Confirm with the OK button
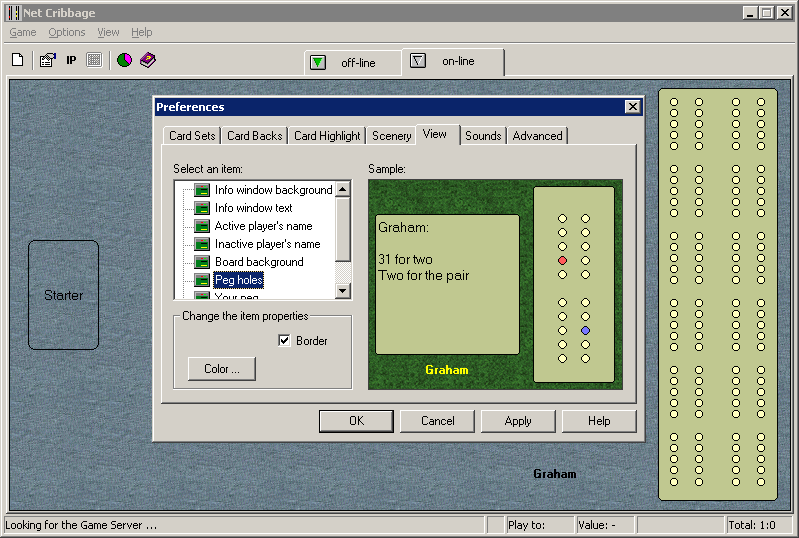This screenshot has height=538, width=799. (356, 421)
